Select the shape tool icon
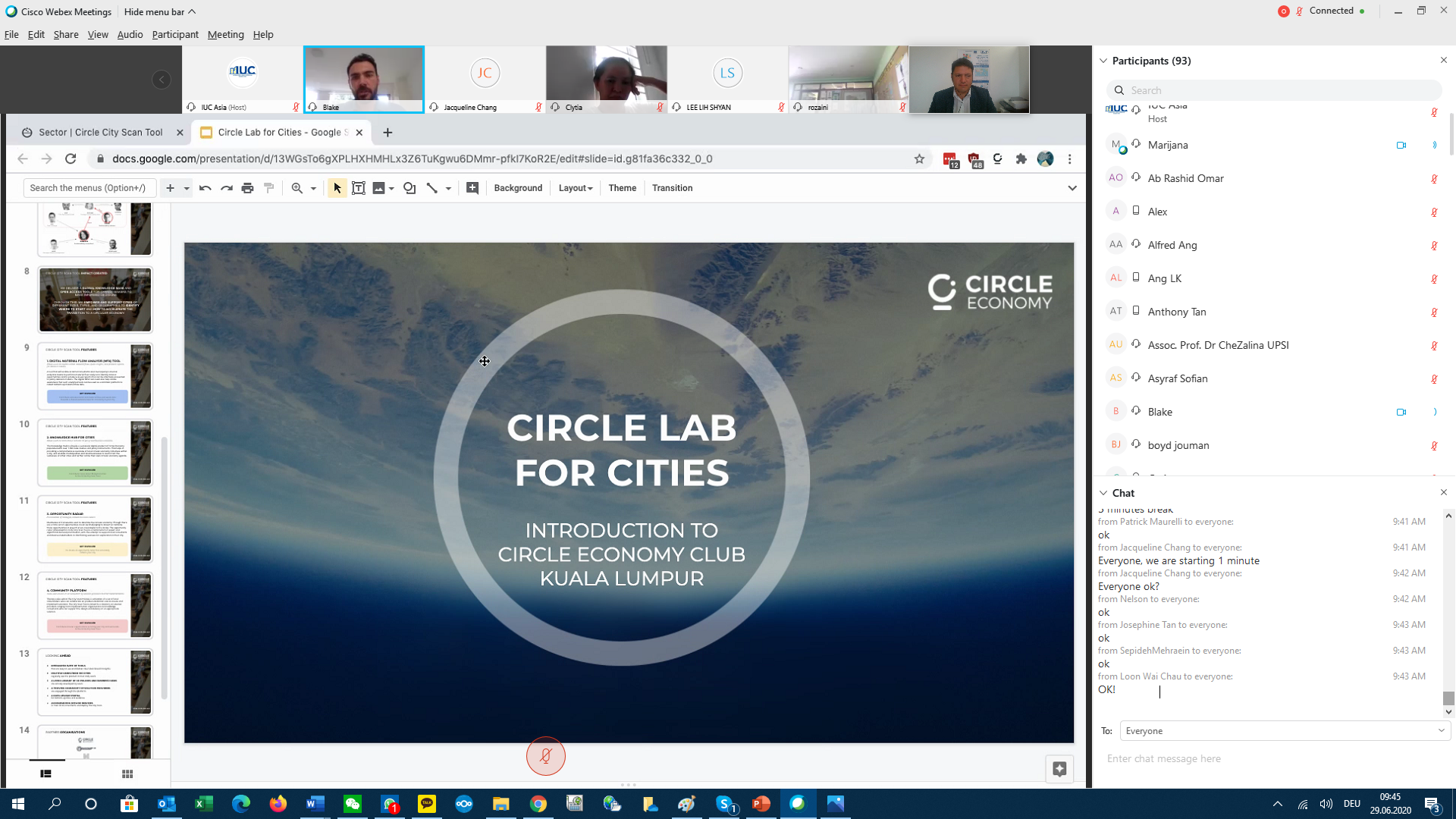The height and width of the screenshot is (819, 1456). [409, 188]
